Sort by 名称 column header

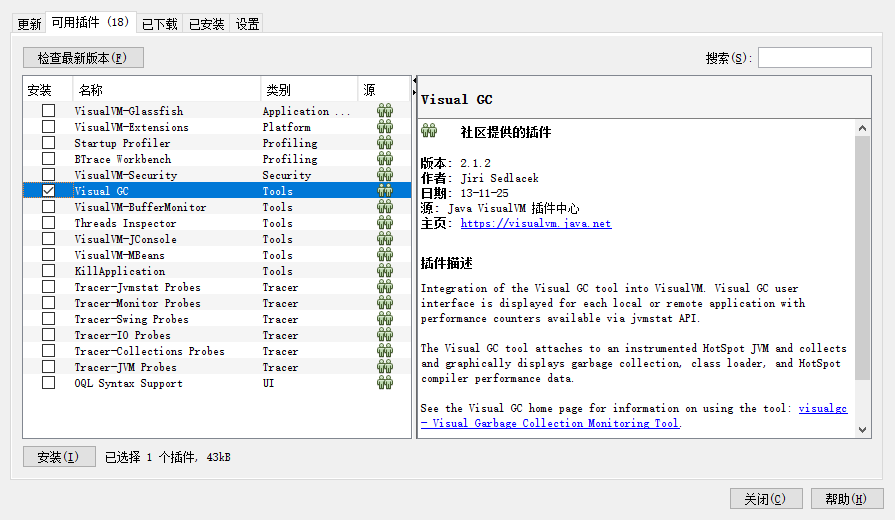167,90
